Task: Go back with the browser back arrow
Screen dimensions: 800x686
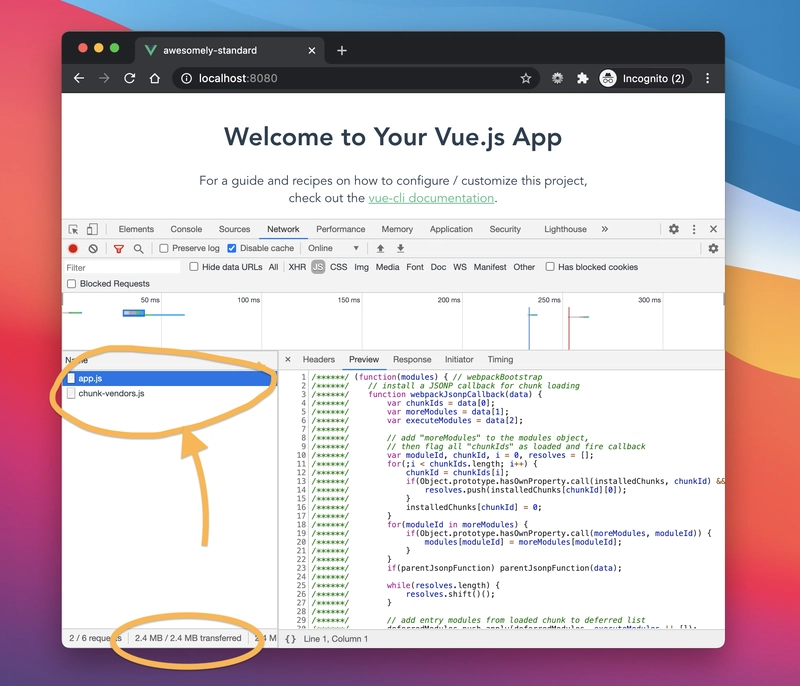Action: (x=79, y=78)
